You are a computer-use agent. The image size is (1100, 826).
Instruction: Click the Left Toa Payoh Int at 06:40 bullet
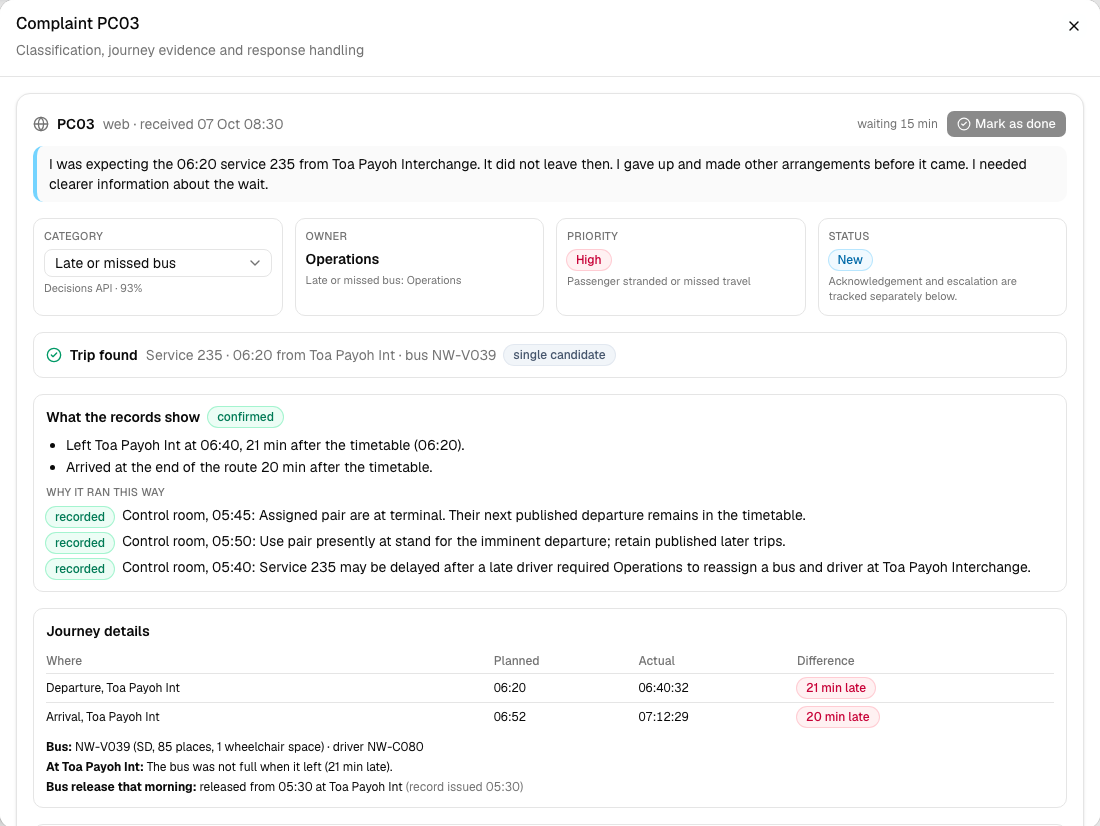tap(265, 445)
